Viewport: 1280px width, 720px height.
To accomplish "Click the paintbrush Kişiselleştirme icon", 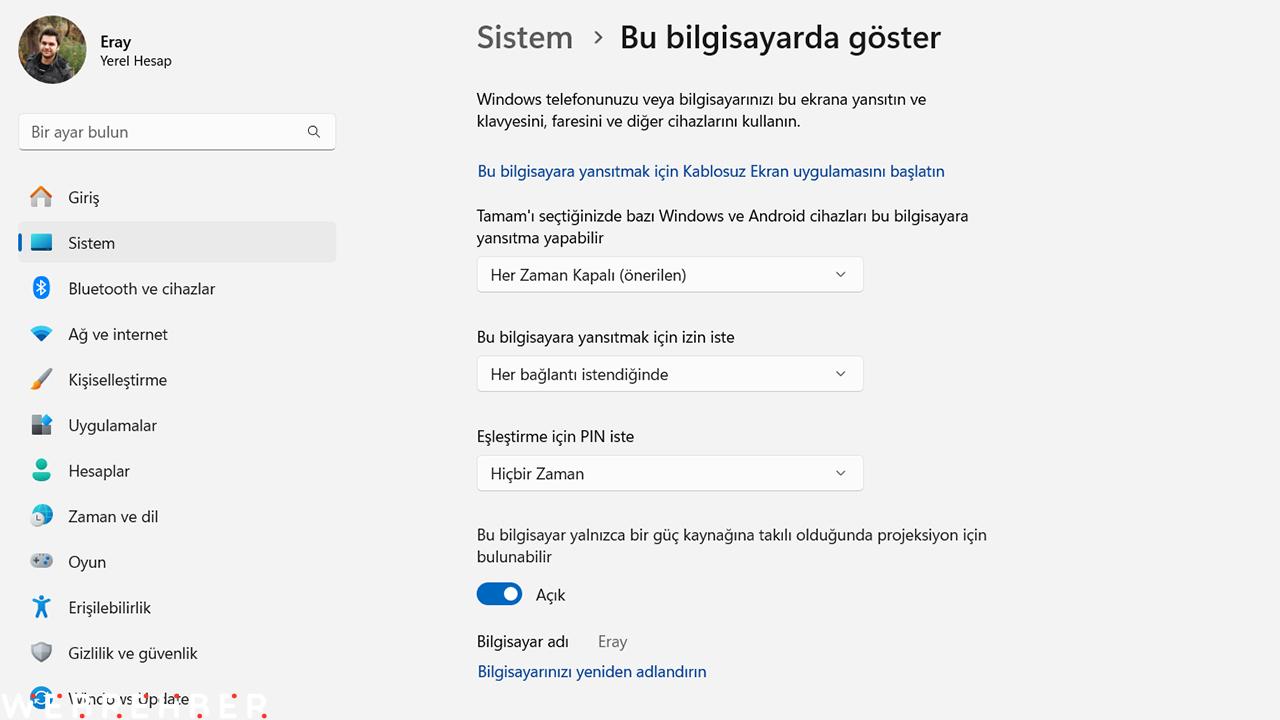I will 41,380.
